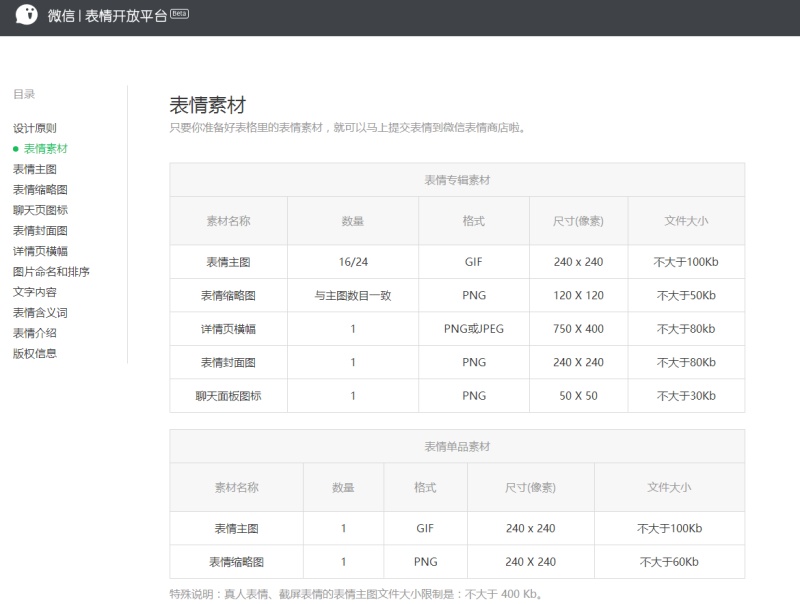This screenshot has width=800, height=604.
Task: Open the 文字内容 section from the sidebar
Action: pos(36,292)
